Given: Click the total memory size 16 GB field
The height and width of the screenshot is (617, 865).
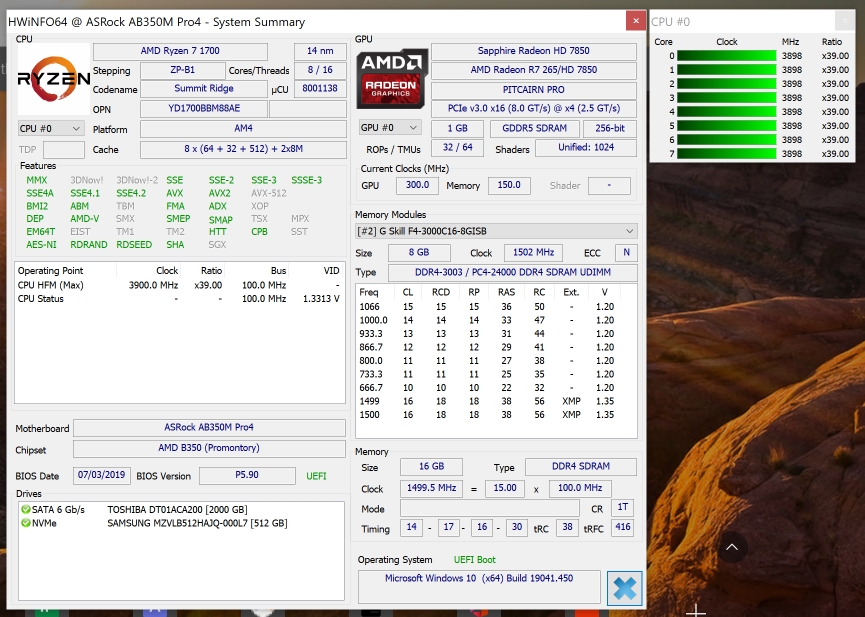Looking at the screenshot, I should (431, 467).
